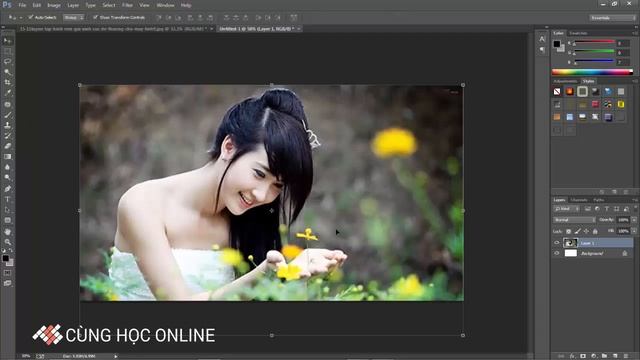Screen dimensions: 640x360
Task: Open Color panel flyout menu
Action: (x=635, y=33)
